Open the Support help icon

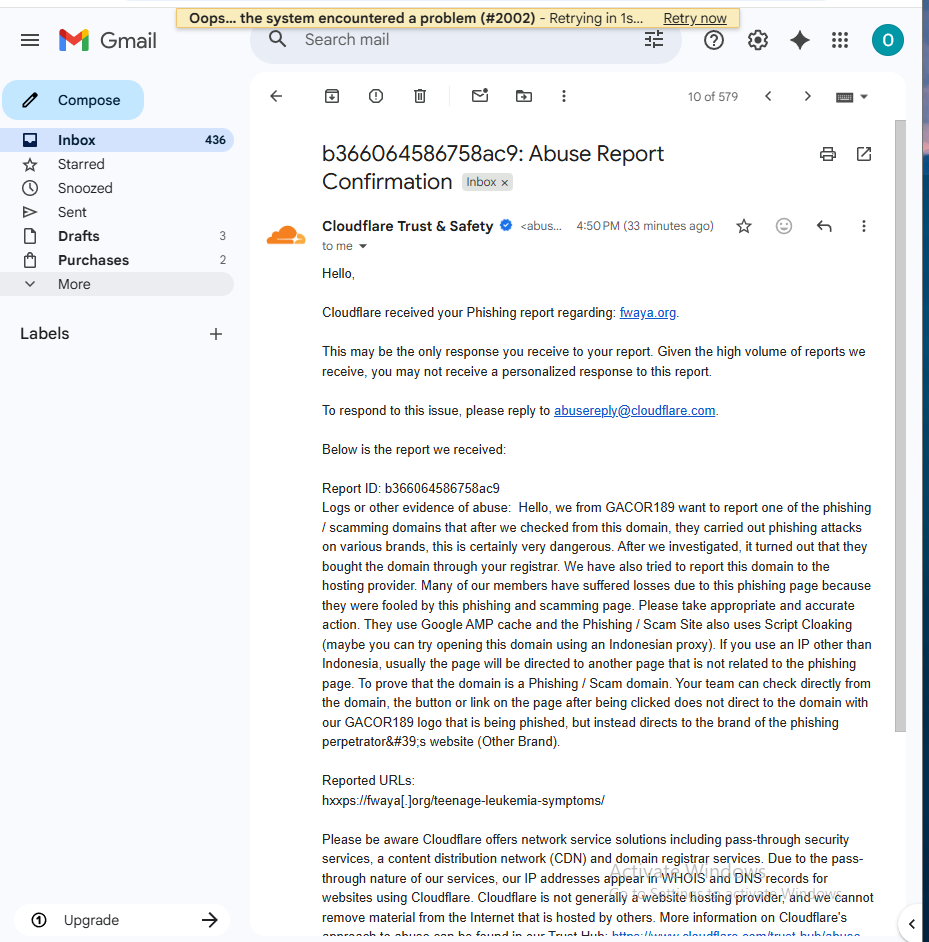pos(714,40)
